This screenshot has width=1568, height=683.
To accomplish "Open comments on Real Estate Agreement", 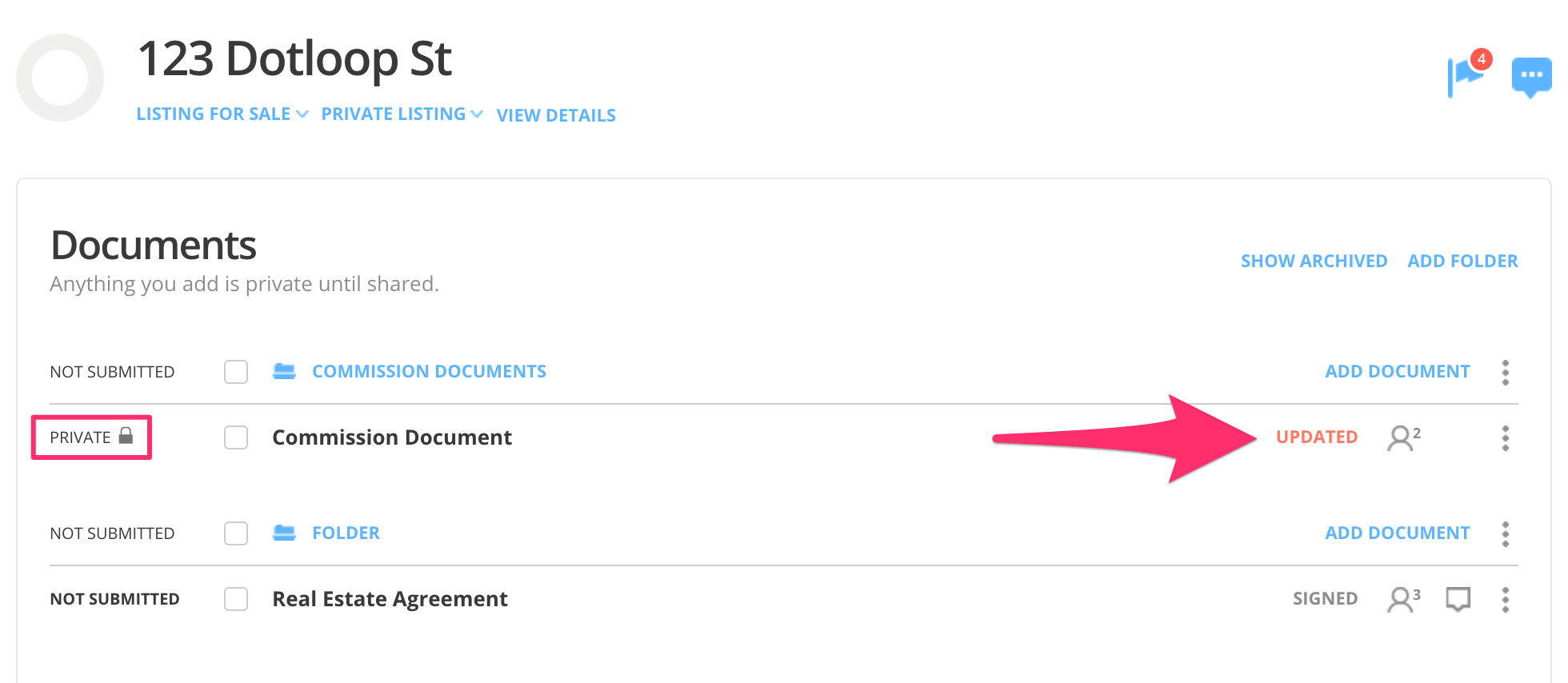I will pos(1458,599).
